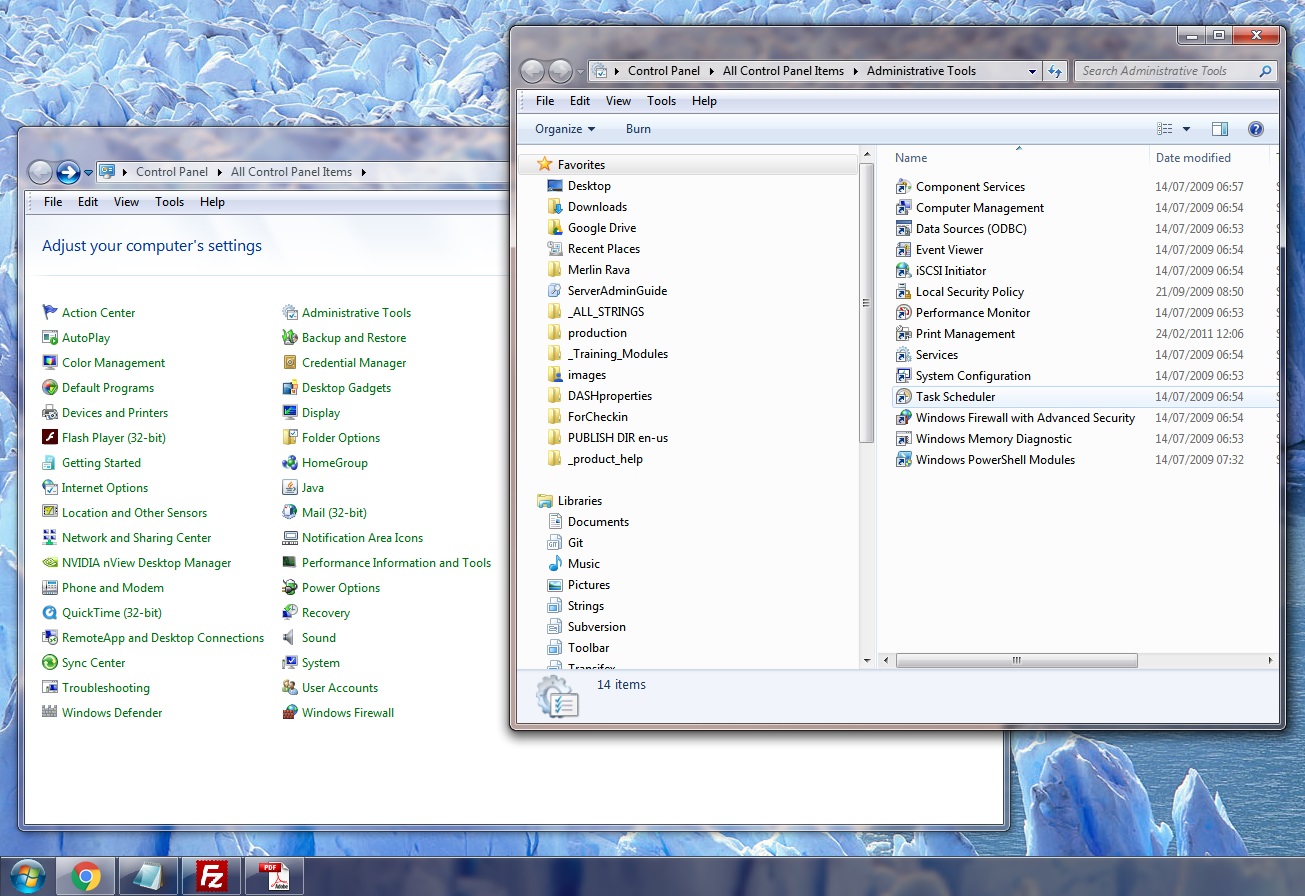Select Downloads in Favorites

click(597, 207)
